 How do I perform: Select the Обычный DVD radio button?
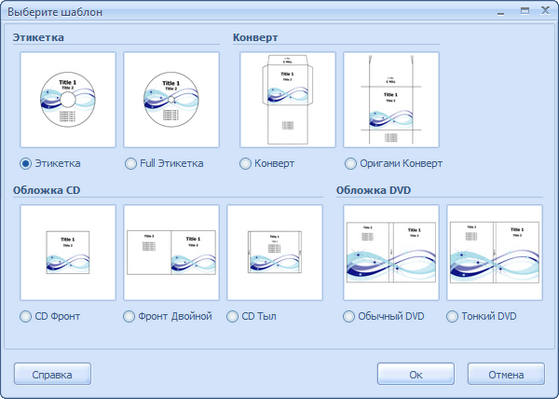[349, 316]
